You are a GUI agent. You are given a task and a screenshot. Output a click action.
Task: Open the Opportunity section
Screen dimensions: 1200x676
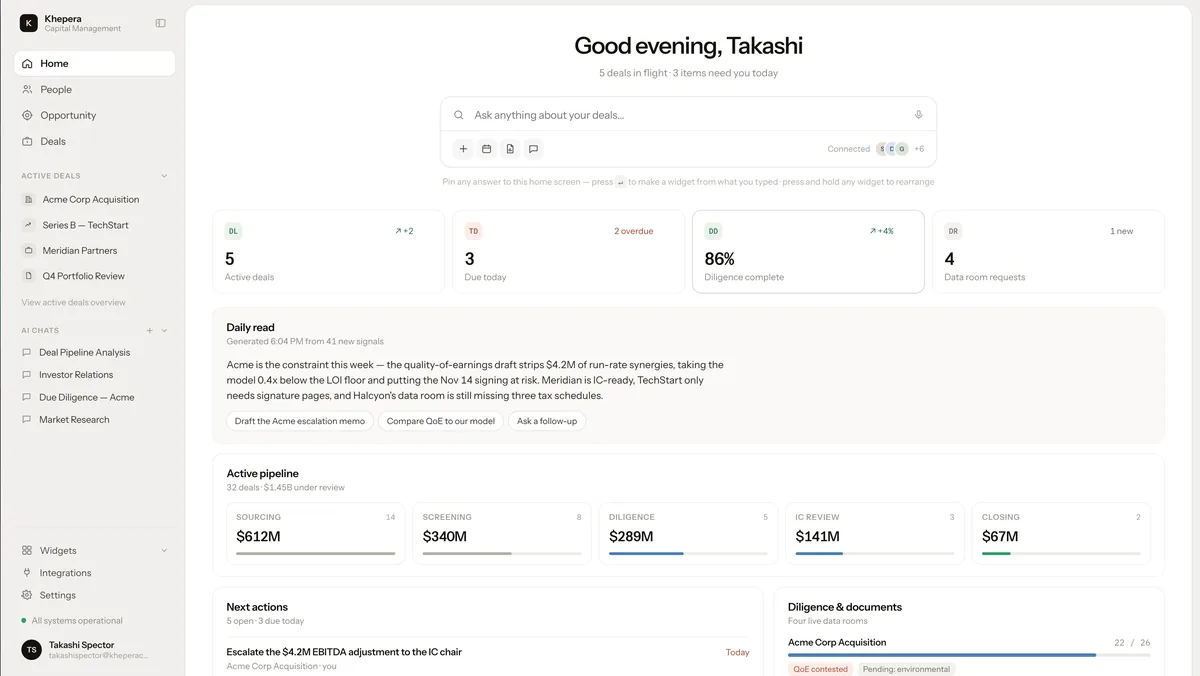[x=95, y=116]
